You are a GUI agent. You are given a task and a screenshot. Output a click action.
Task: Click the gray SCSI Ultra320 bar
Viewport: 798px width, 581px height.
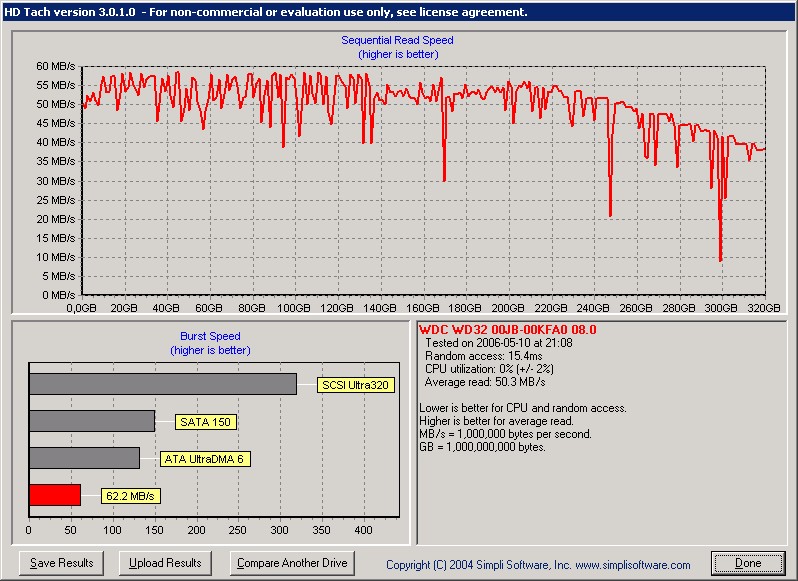pos(163,384)
